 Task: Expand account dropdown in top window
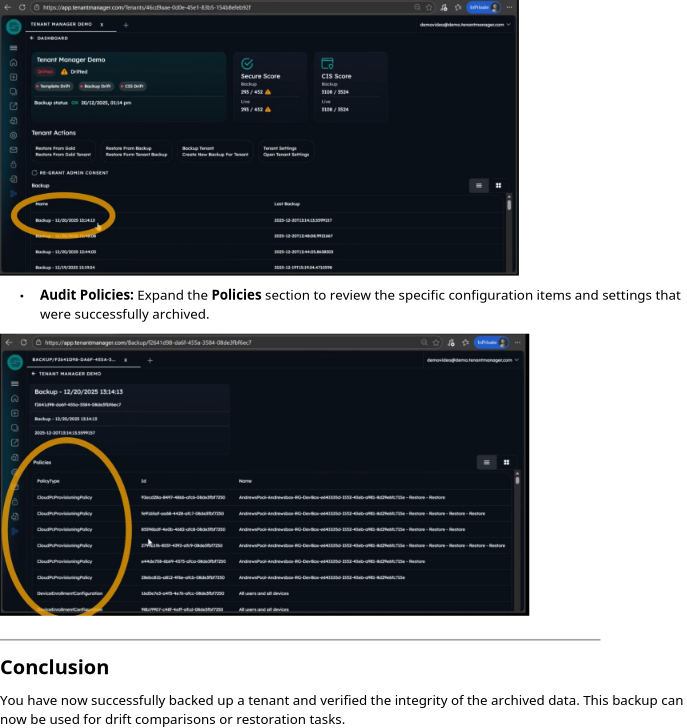tap(509, 24)
